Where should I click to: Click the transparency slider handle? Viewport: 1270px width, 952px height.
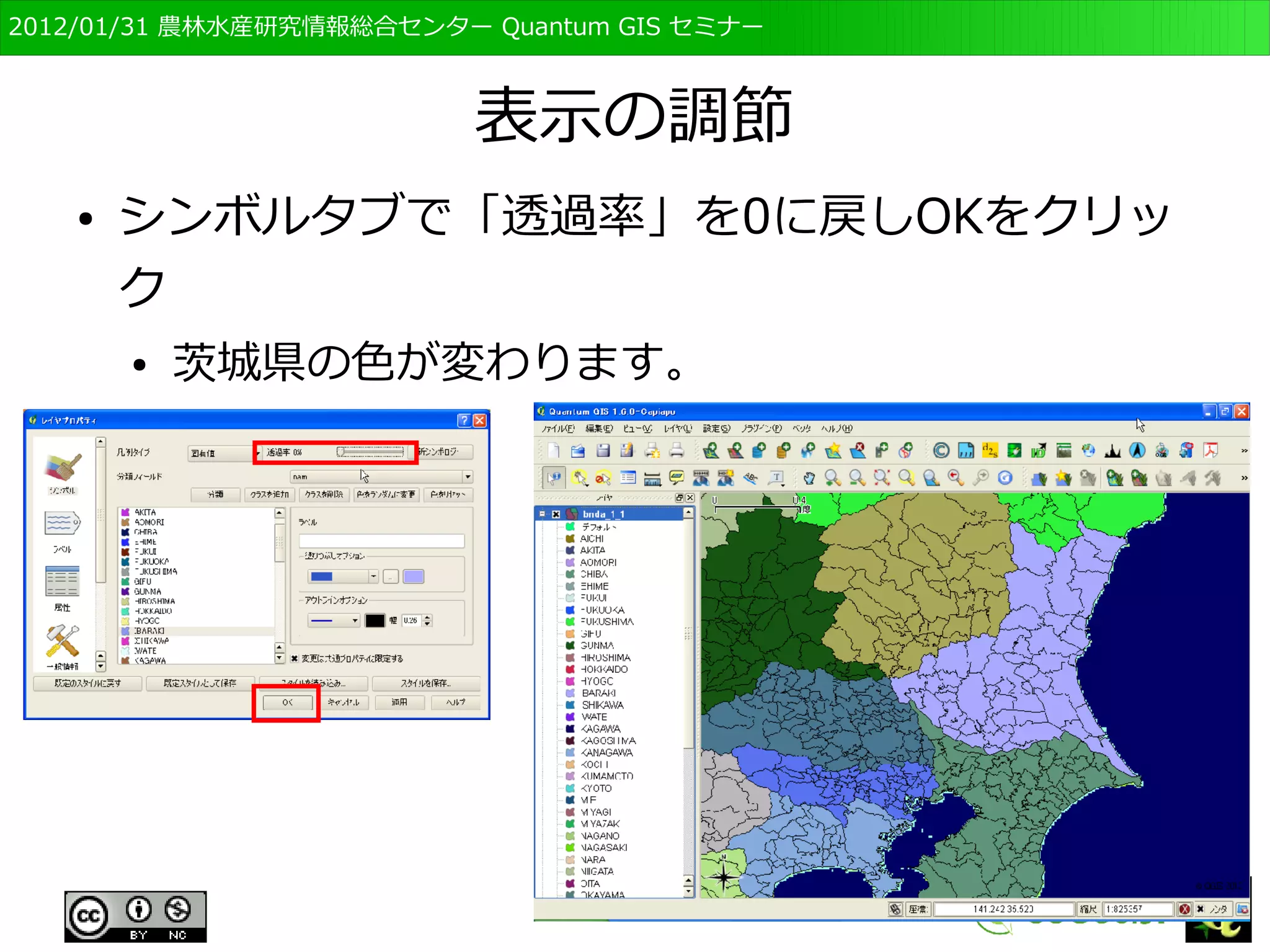coord(340,452)
